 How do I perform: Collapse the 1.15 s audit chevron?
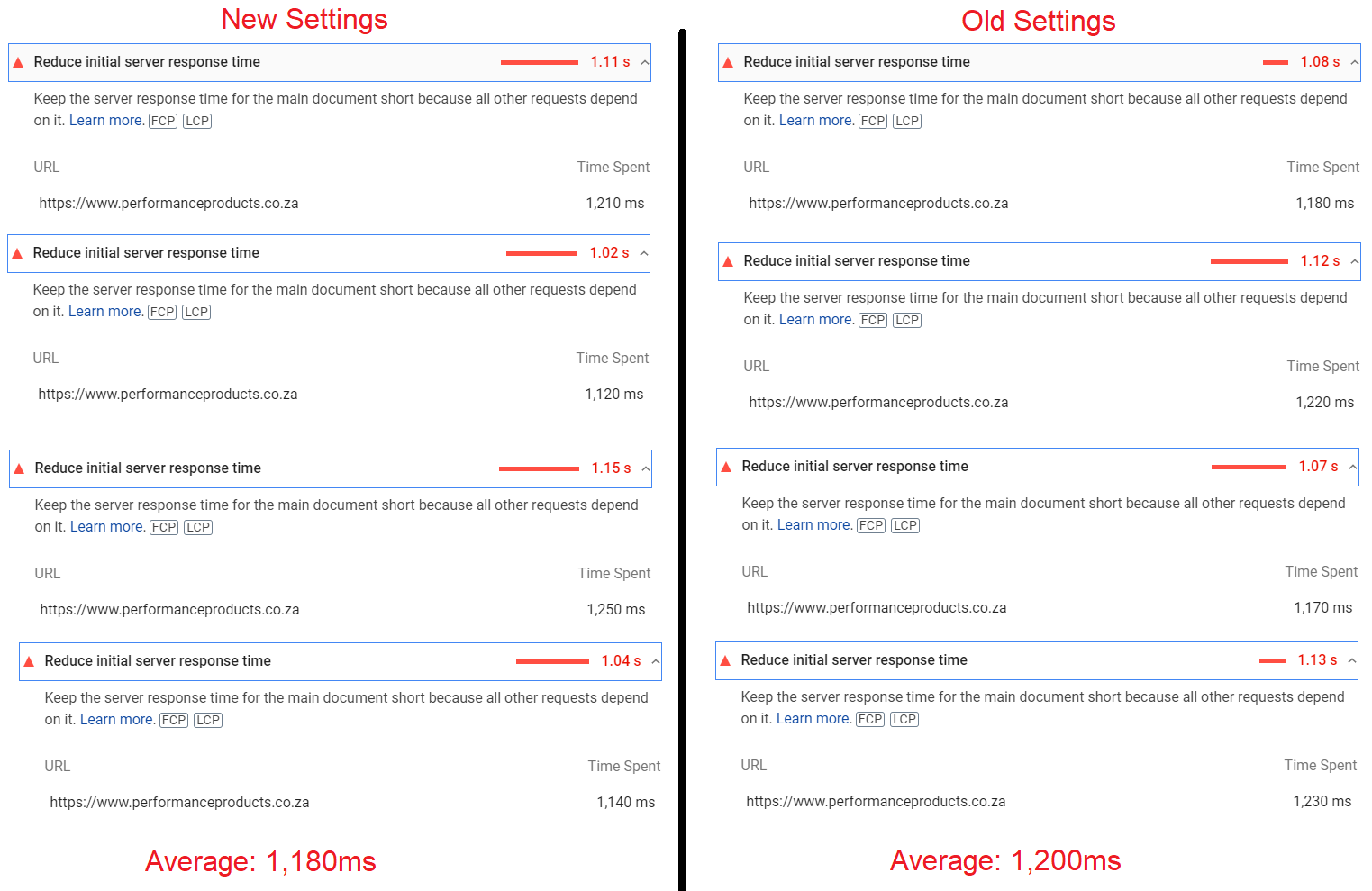(x=645, y=468)
